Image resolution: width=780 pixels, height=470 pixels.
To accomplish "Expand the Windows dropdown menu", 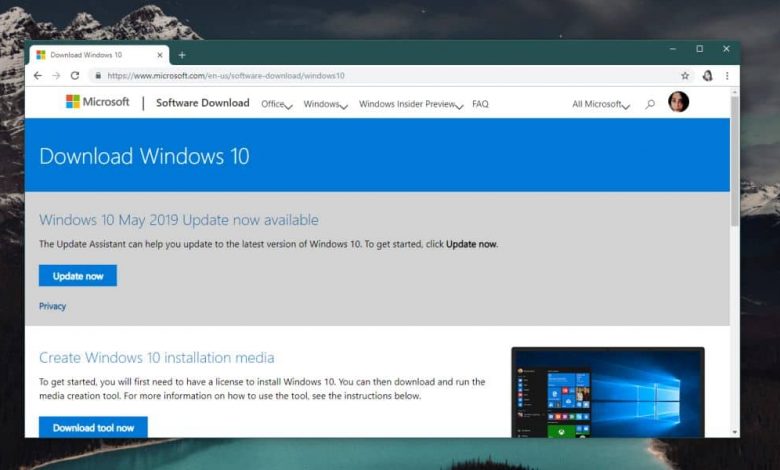I will [x=325, y=104].
